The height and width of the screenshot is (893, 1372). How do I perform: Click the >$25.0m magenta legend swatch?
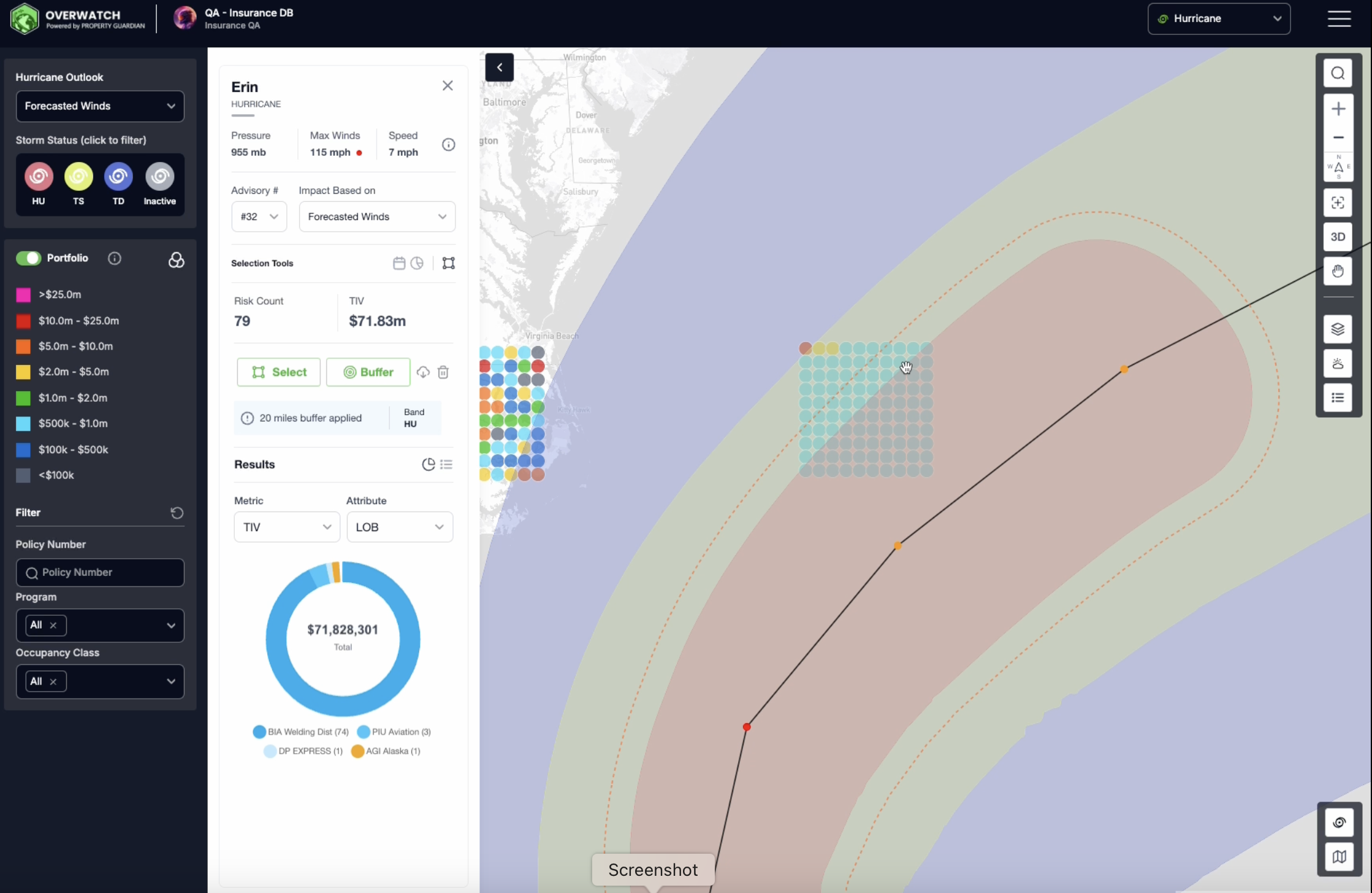tap(23, 295)
